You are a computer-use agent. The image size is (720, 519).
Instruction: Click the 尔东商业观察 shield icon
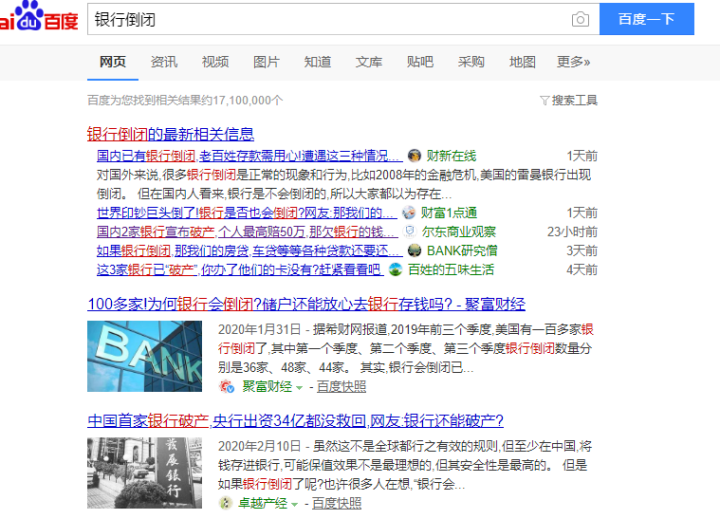pos(409,232)
